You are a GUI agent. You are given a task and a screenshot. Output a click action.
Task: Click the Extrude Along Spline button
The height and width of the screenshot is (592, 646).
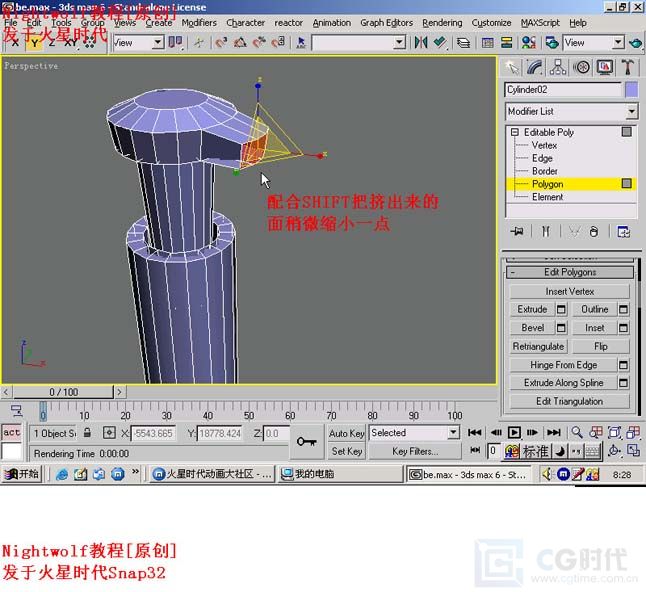pyautogui.click(x=564, y=383)
